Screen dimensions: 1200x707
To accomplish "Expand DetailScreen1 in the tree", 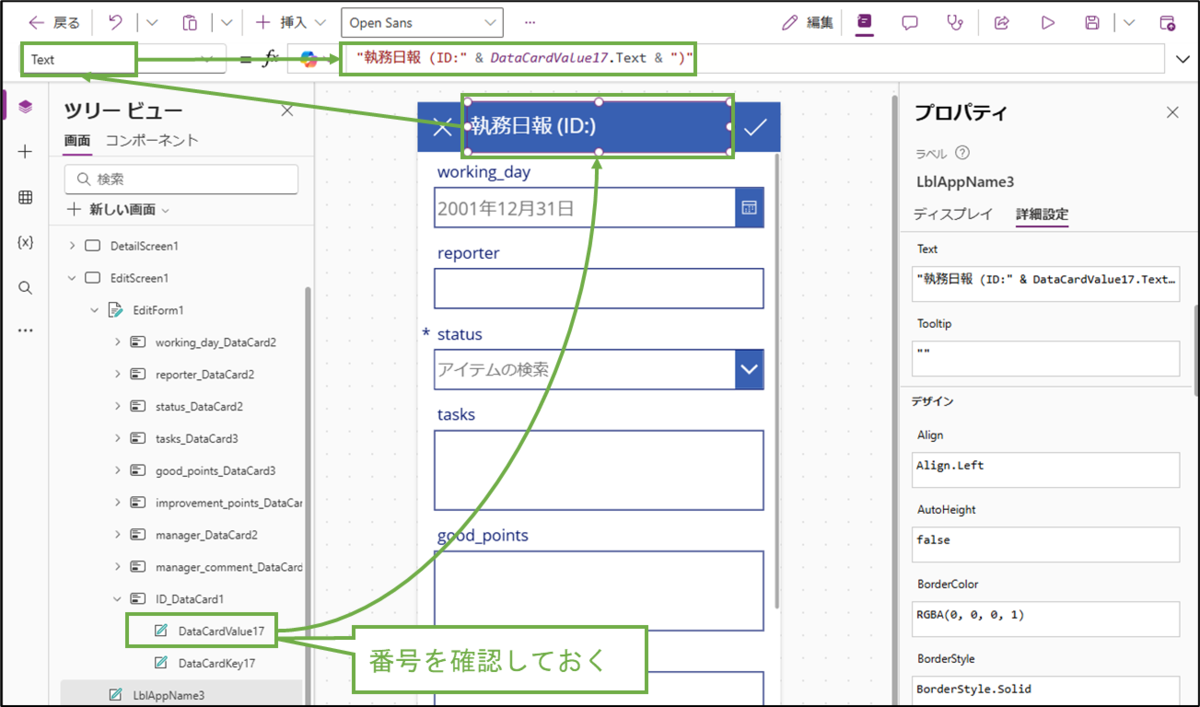I will coord(72,245).
